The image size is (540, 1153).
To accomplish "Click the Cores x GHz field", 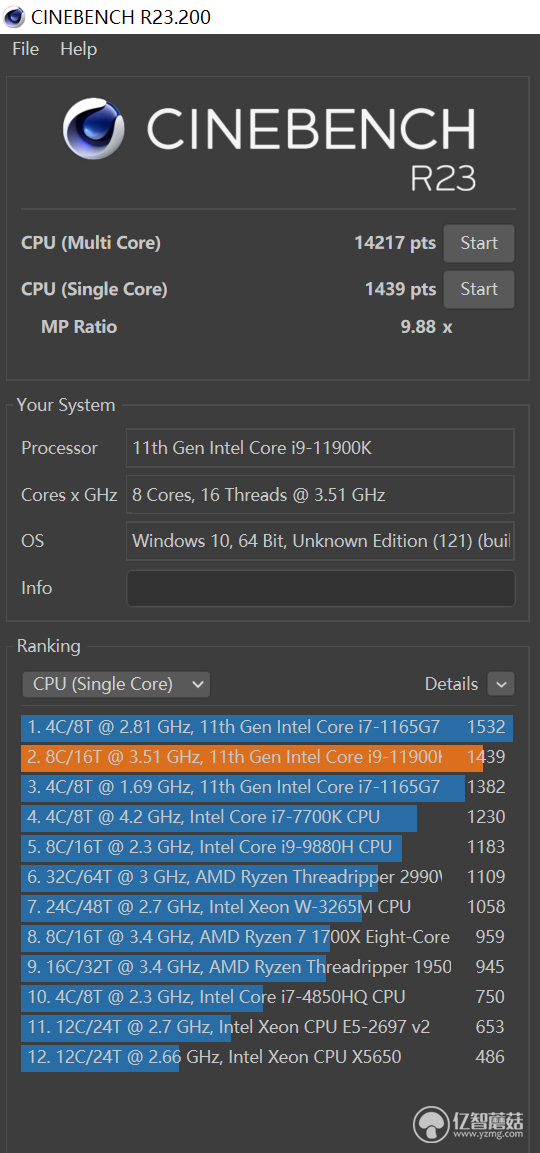I will click(x=321, y=495).
